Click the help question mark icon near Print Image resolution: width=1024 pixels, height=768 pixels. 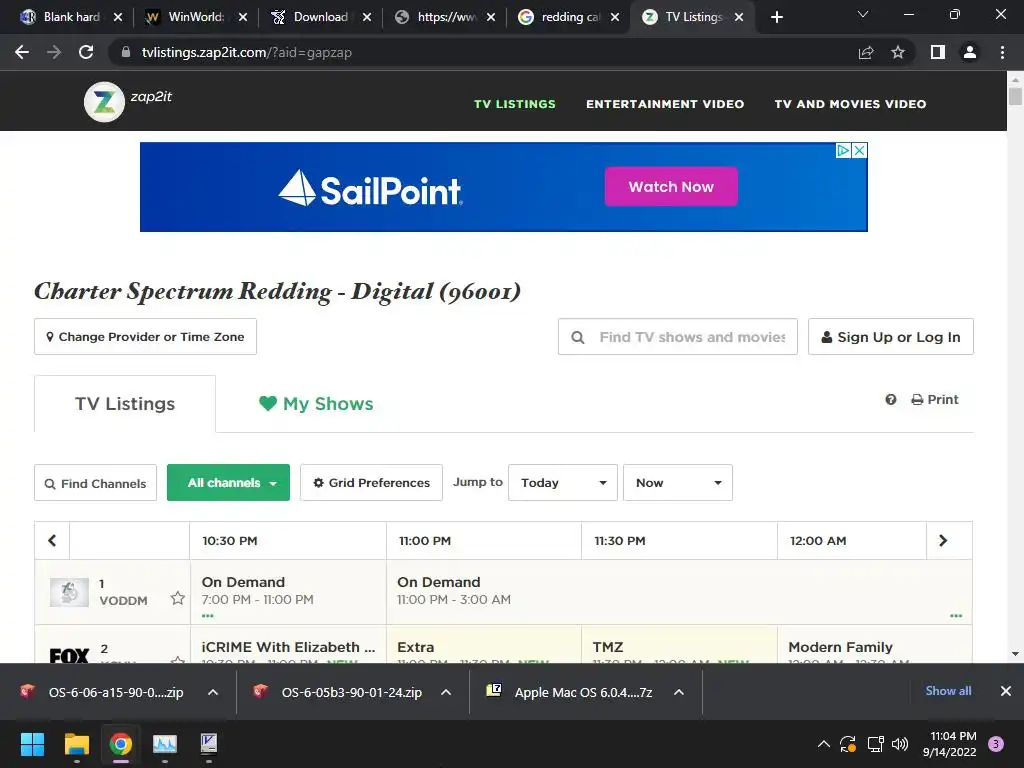point(891,400)
